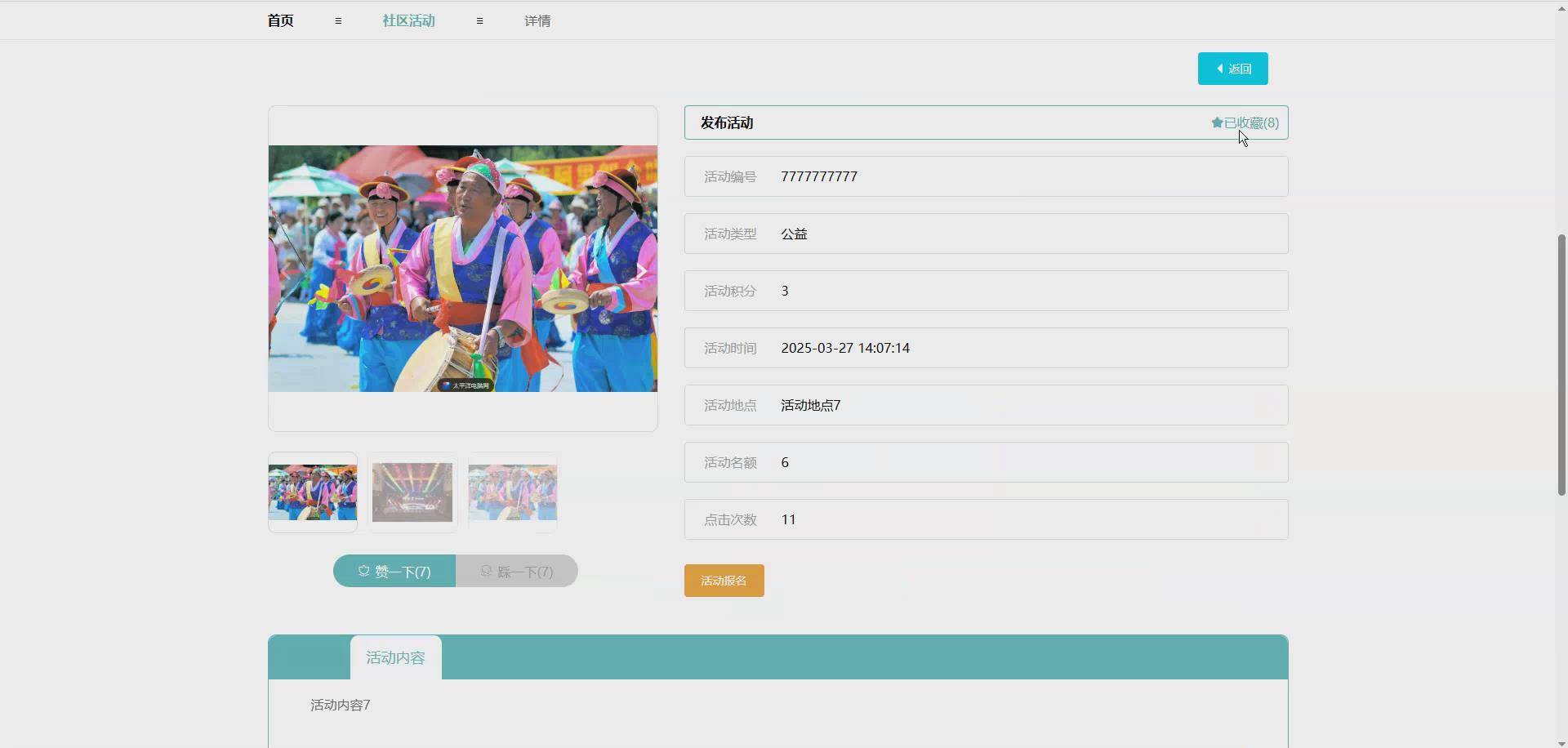Click the 活动编号 label
Screen dimensions: 1568x748
(730, 176)
